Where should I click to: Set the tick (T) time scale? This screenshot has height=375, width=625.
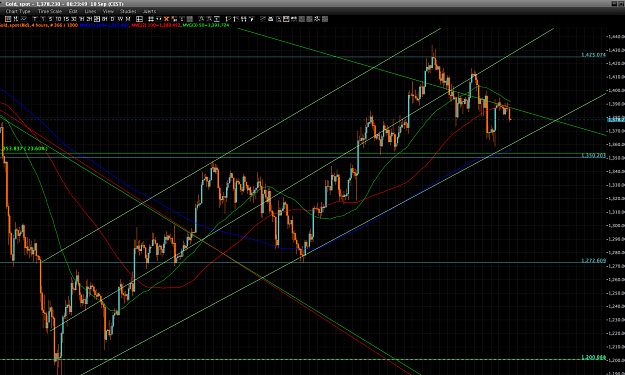click(35, 19)
